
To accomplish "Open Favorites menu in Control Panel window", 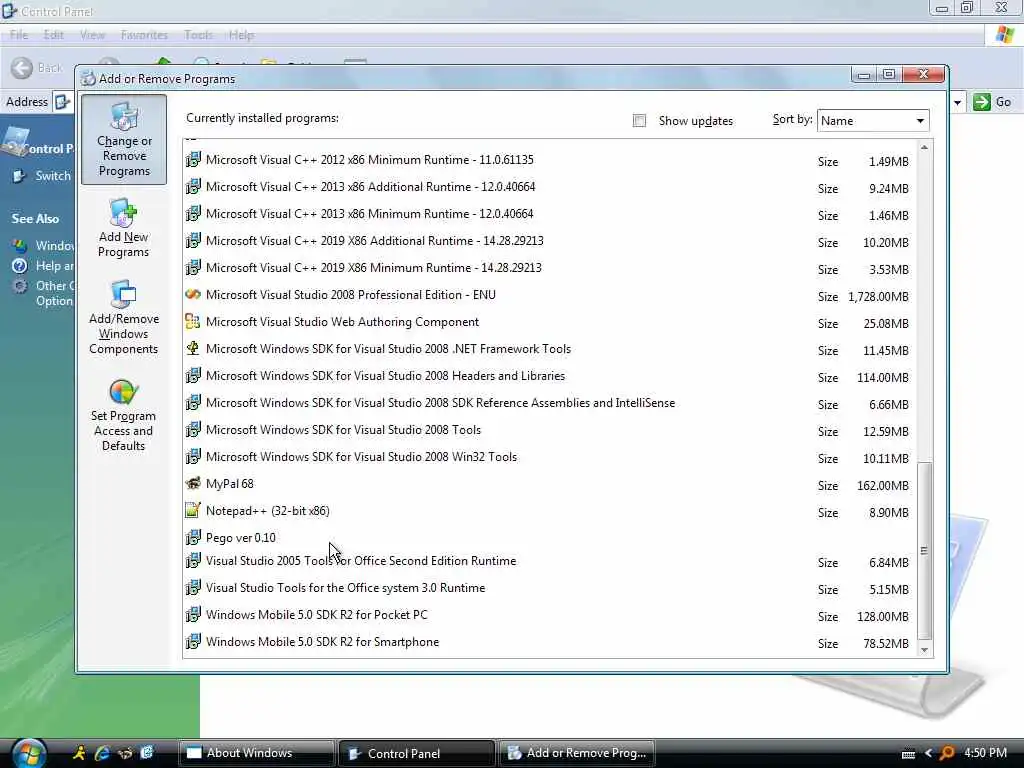I will click(x=144, y=35).
